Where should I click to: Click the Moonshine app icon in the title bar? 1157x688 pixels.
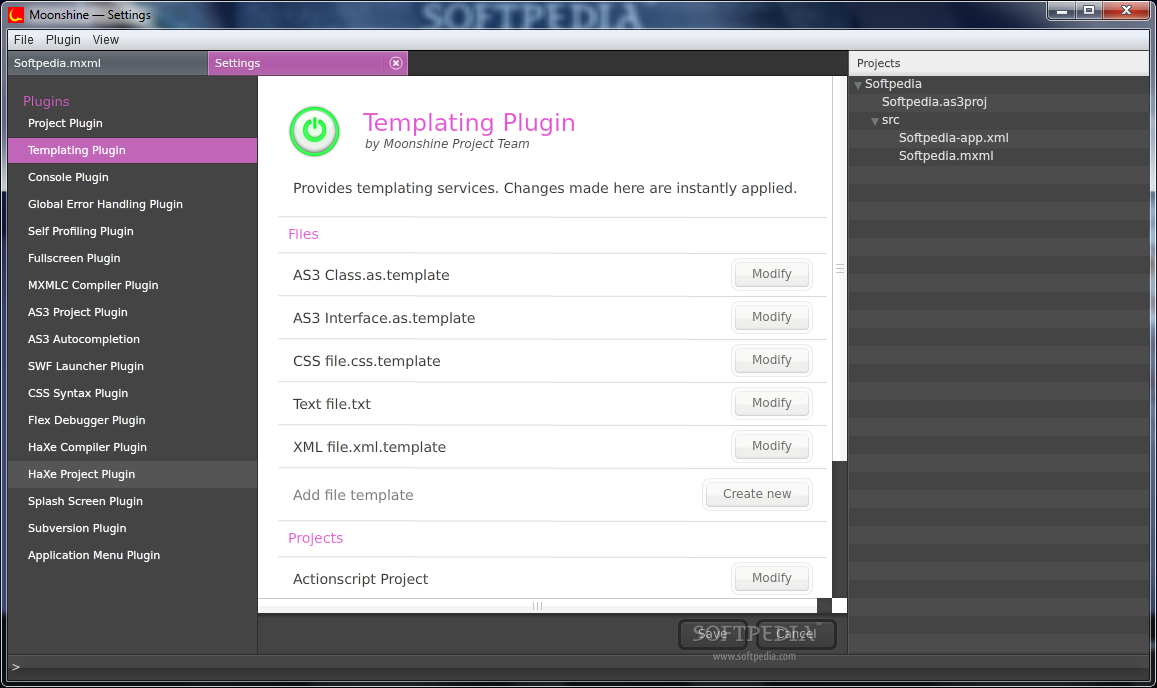(x=15, y=14)
